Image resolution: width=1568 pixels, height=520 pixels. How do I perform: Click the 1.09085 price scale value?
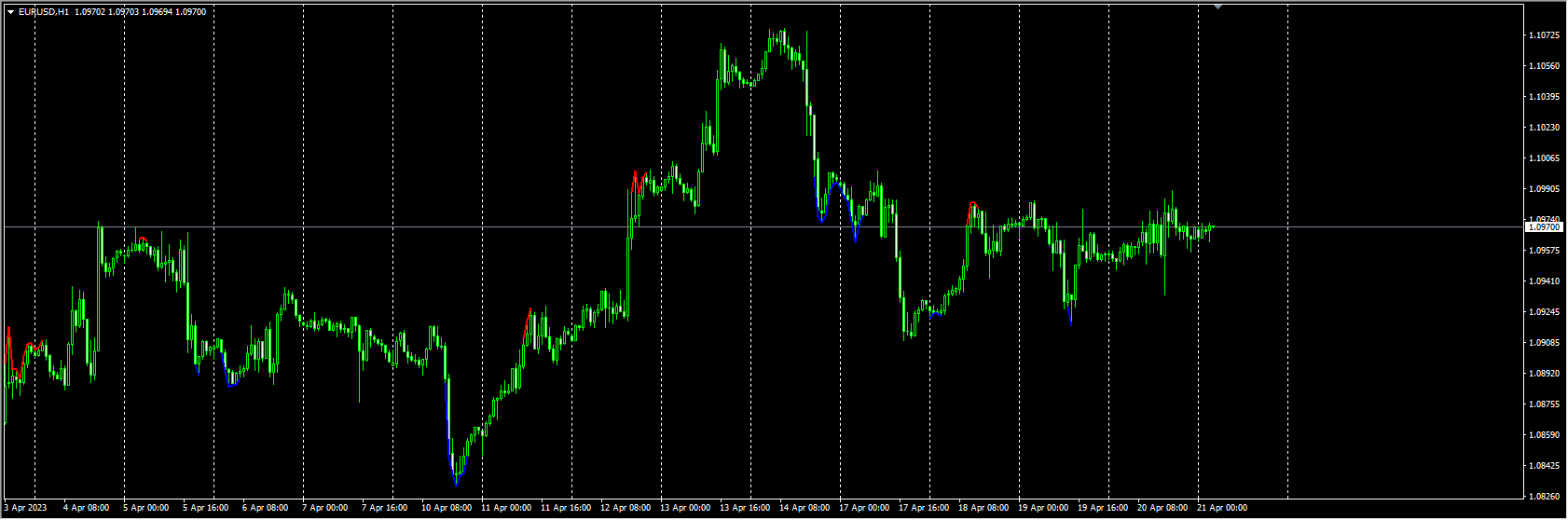(1545, 343)
